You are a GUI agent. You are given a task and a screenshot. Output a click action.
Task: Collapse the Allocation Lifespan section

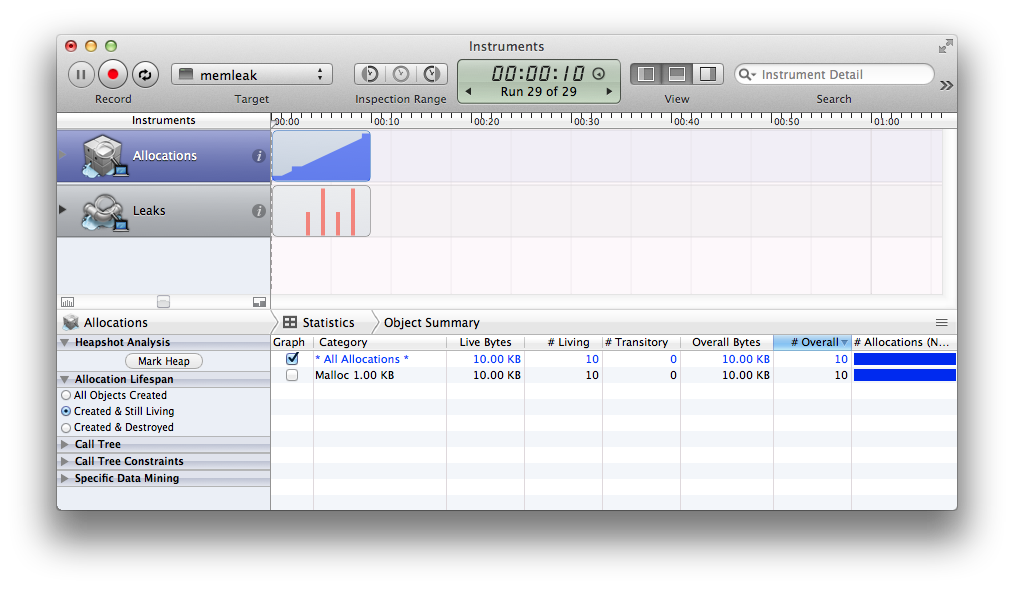[x=65, y=379]
